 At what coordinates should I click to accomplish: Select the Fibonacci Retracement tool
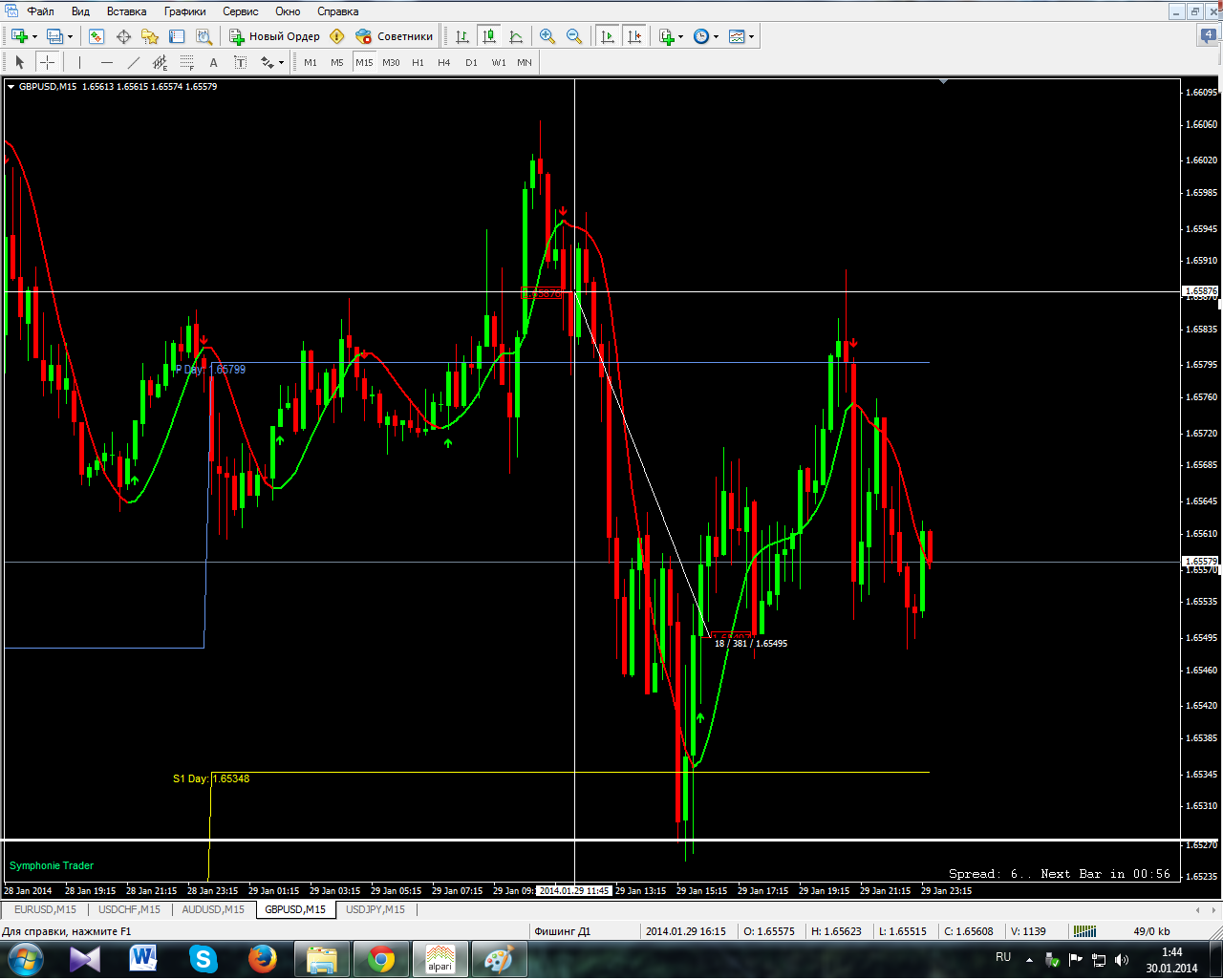pos(186,62)
